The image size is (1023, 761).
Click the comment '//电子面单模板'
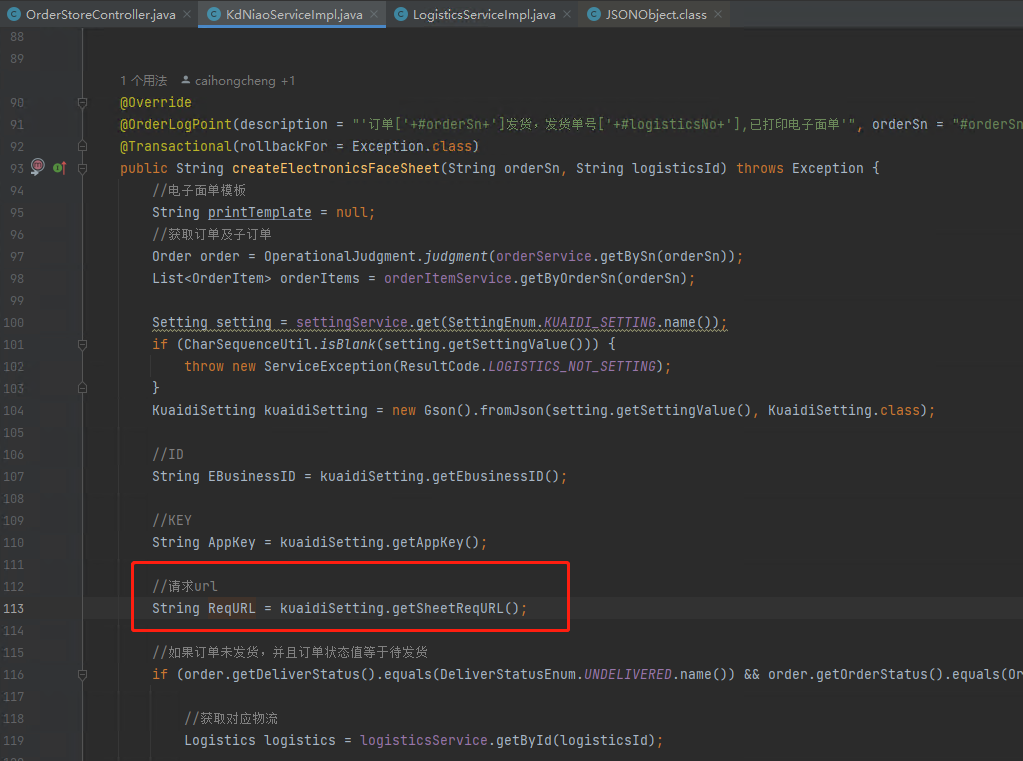pyautogui.click(x=199, y=190)
